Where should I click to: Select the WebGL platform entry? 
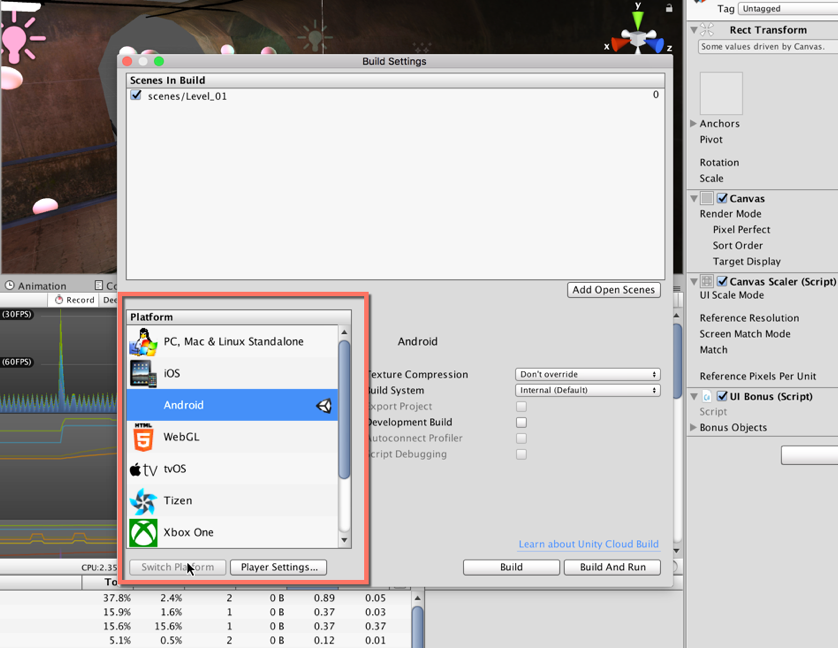click(232, 437)
